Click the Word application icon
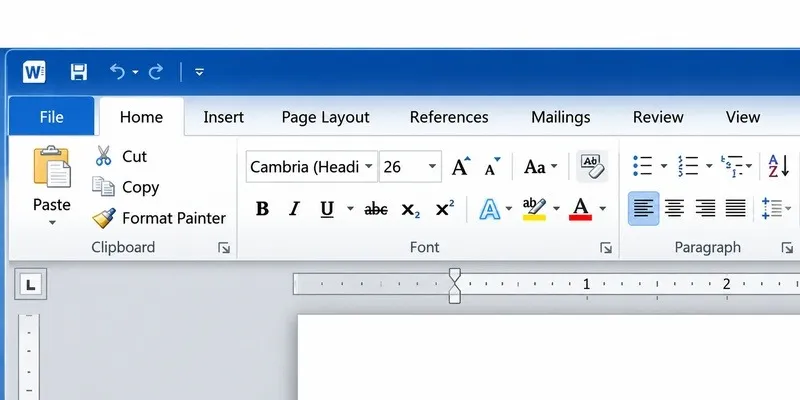800x400 pixels. [x=34, y=72]
